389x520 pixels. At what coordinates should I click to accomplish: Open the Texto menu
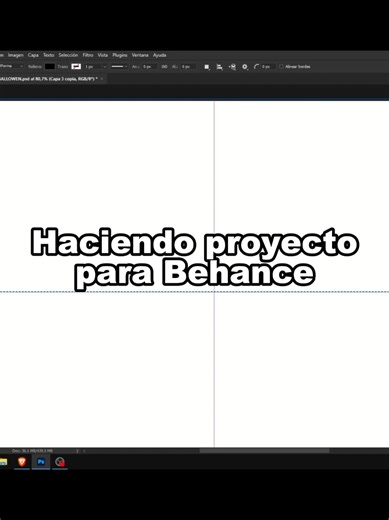click(x=48, y=55)
